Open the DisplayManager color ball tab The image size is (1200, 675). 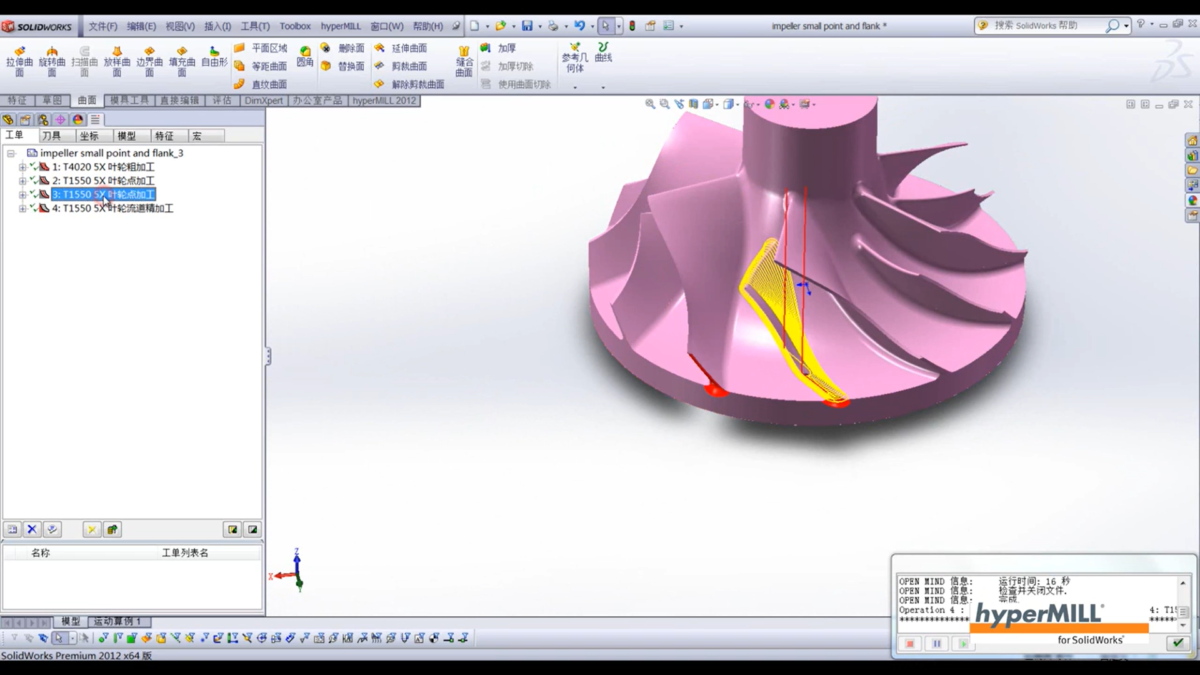[78, 120]
